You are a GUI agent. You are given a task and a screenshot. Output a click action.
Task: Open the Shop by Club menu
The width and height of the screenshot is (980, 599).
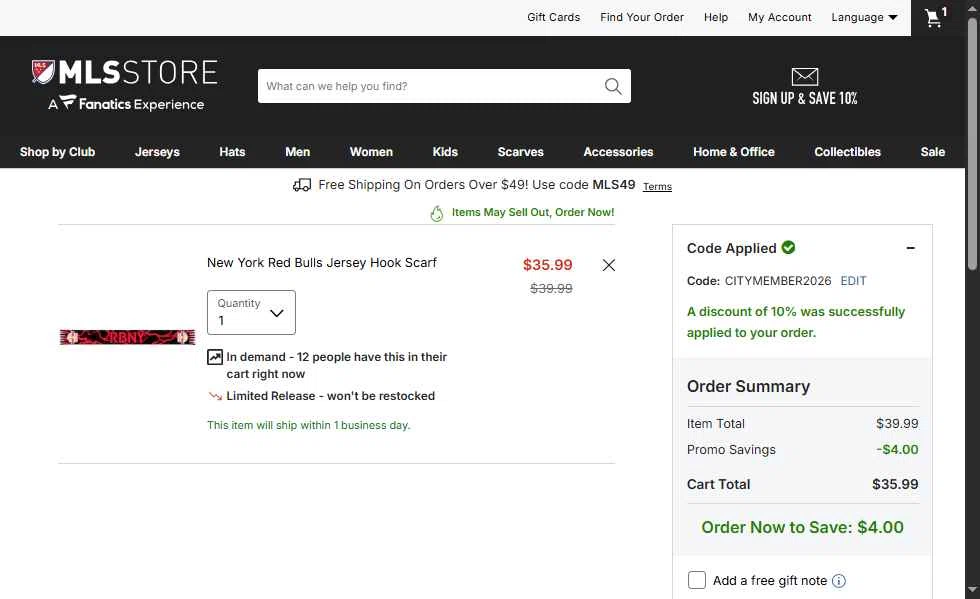tap(58, 152)
